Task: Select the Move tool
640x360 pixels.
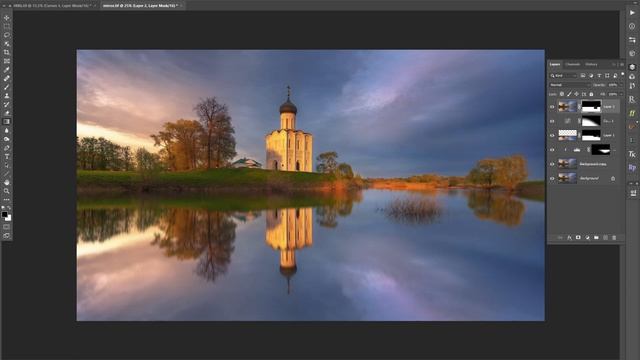Action: tap(7, 18)
